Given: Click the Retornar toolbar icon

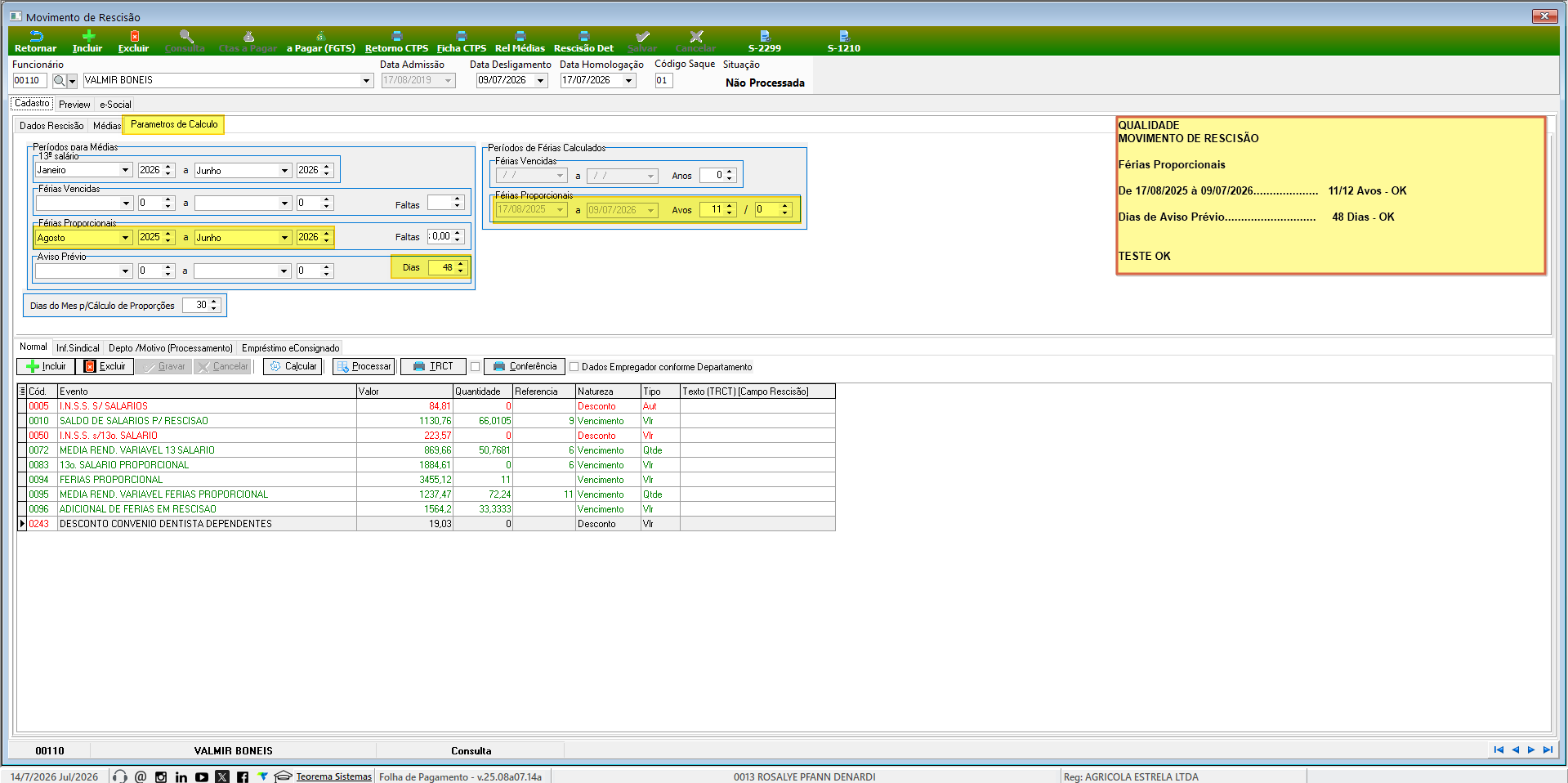Looking at the screenshot, I should tap(35, 41).
